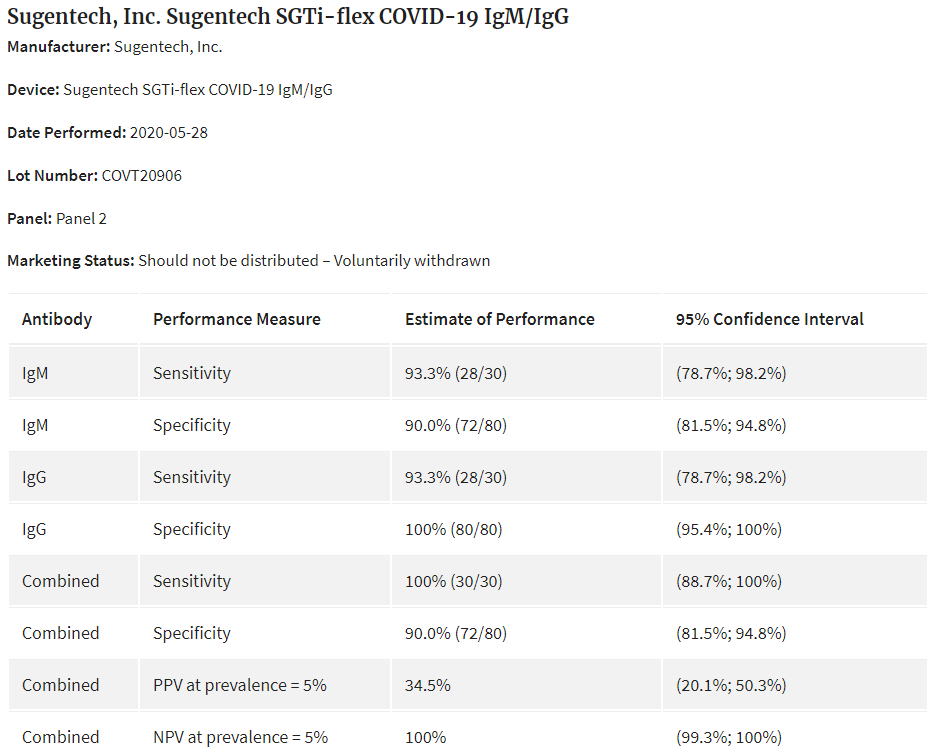Image resolution: width=927 pixels, height=756 pixels.
Task: Click the Performance Measure column header
Action: point(237,320)
